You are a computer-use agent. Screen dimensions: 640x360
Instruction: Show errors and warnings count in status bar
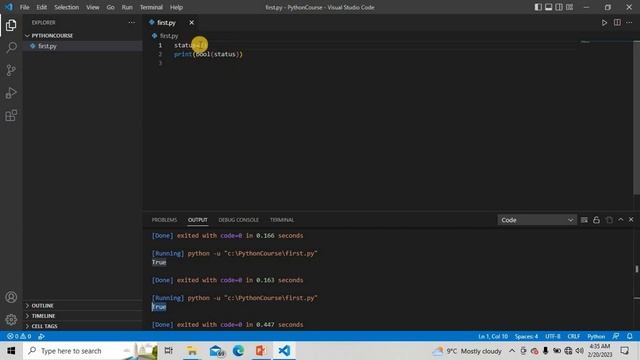pos(19,336)
